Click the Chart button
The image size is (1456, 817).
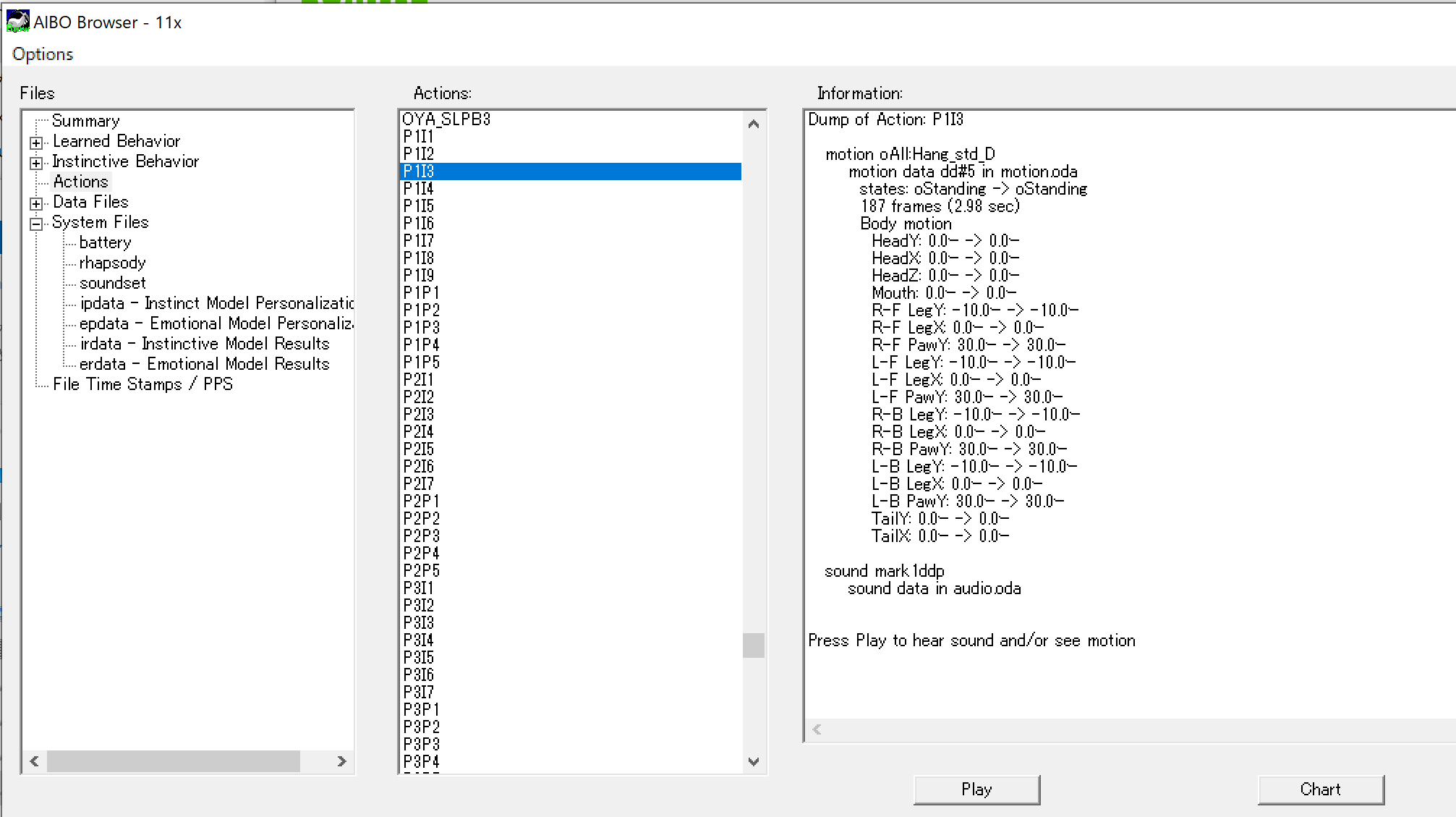pos(1320,790)
